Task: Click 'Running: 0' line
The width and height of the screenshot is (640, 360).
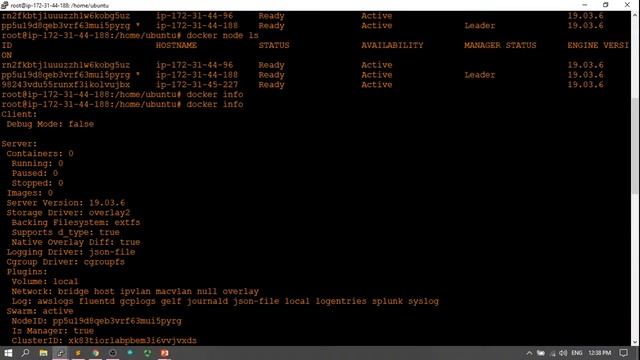Action: (37, 163)
